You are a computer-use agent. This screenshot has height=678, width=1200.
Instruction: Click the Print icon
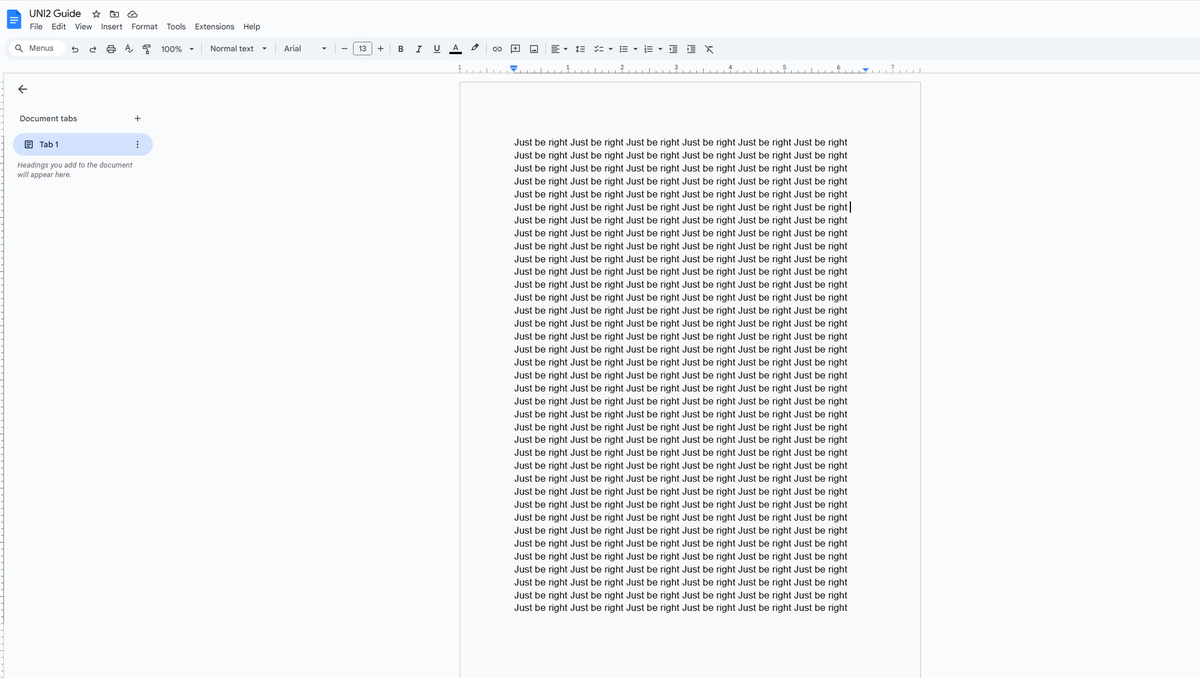coord(111,49)
